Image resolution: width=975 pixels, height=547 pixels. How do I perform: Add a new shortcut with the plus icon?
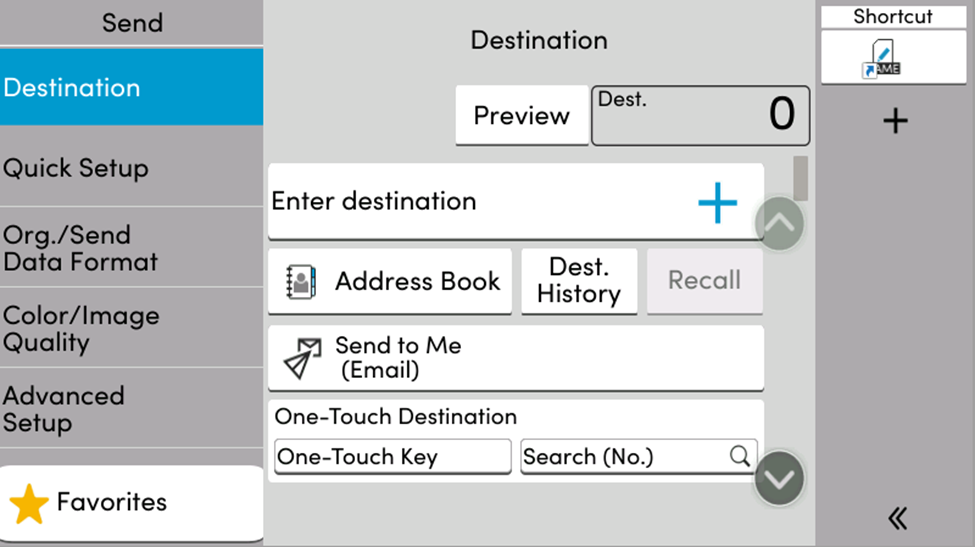895,122
